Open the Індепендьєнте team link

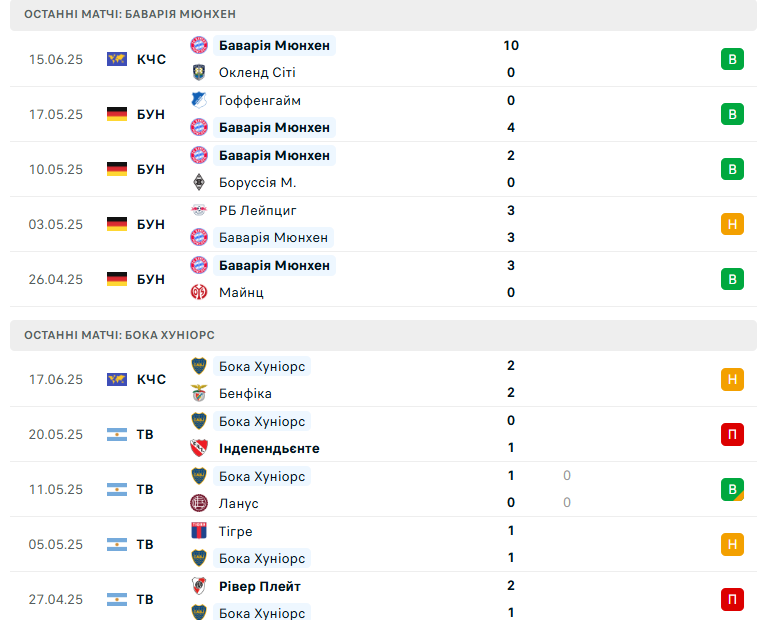point(269,448)
